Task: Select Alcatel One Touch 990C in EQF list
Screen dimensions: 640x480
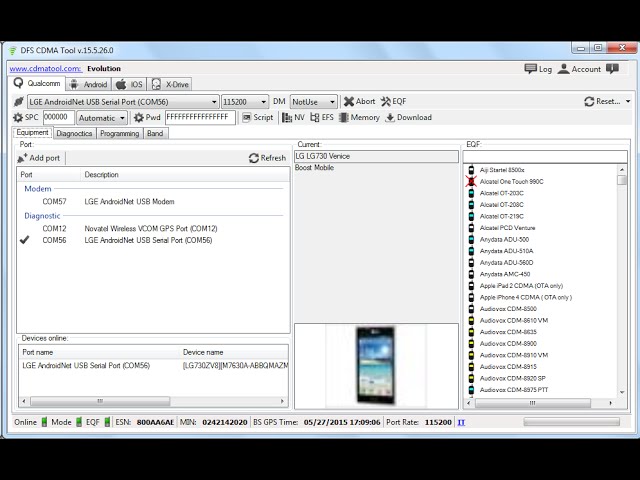Action: (511, 182)
